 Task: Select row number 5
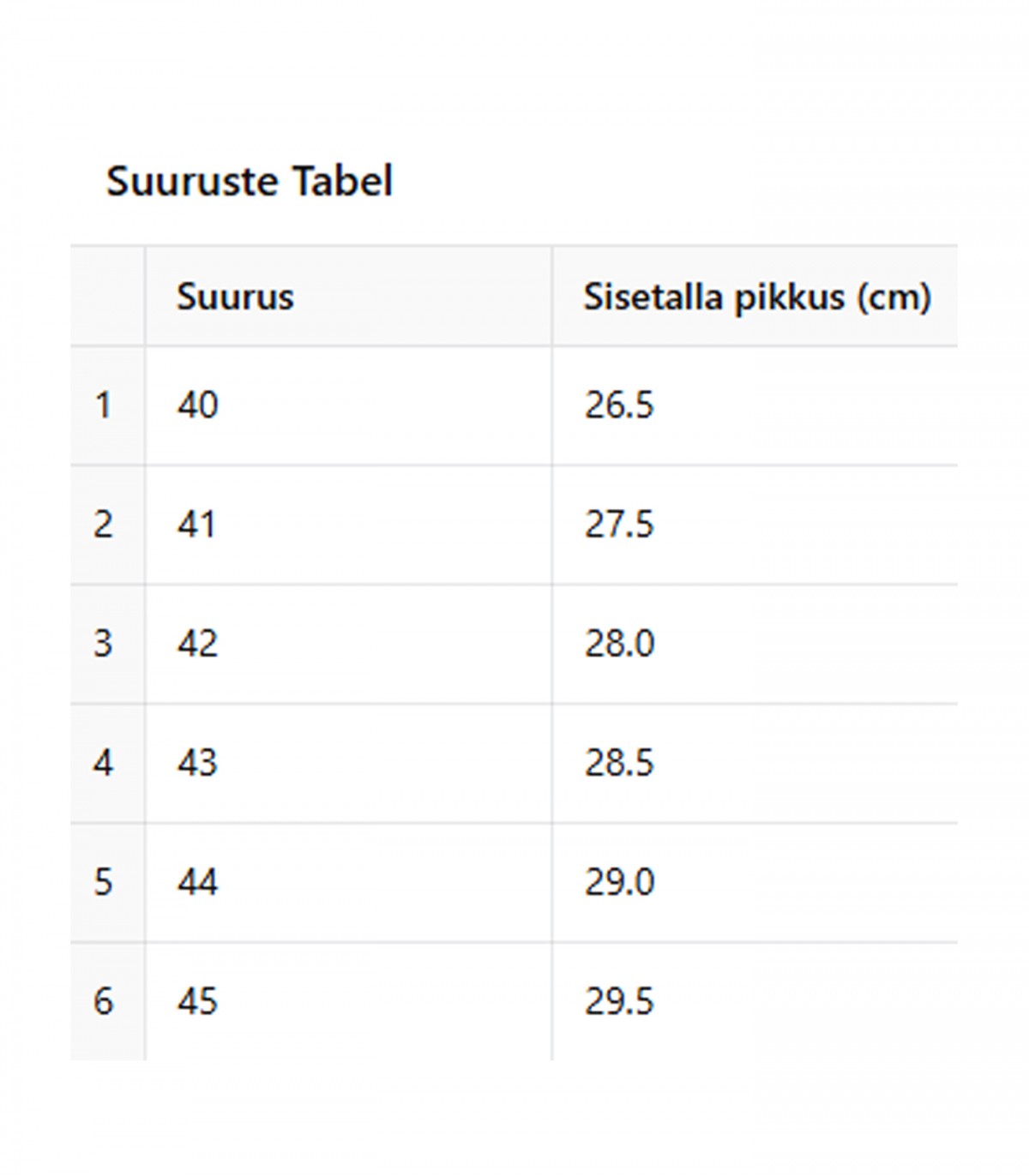(x=107, y=882)
